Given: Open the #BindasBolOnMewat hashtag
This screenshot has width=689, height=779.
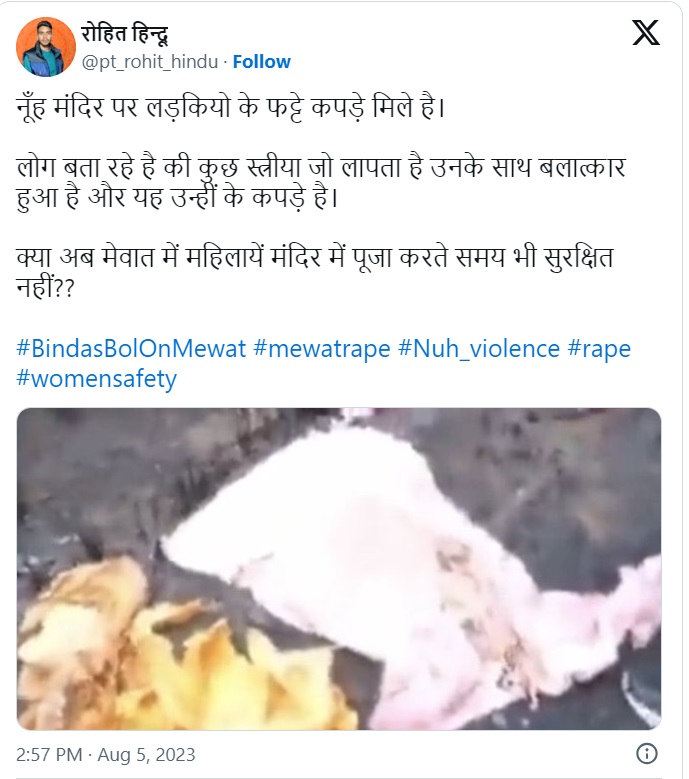Looking at the screenshot, I should 131,348.
